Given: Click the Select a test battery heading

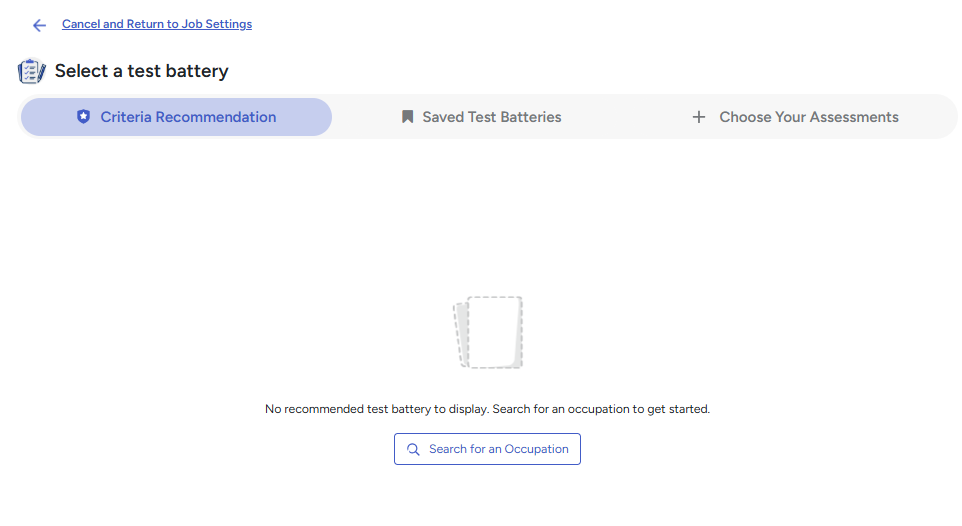Looking at the screenshot, I should tap(142, 71).
